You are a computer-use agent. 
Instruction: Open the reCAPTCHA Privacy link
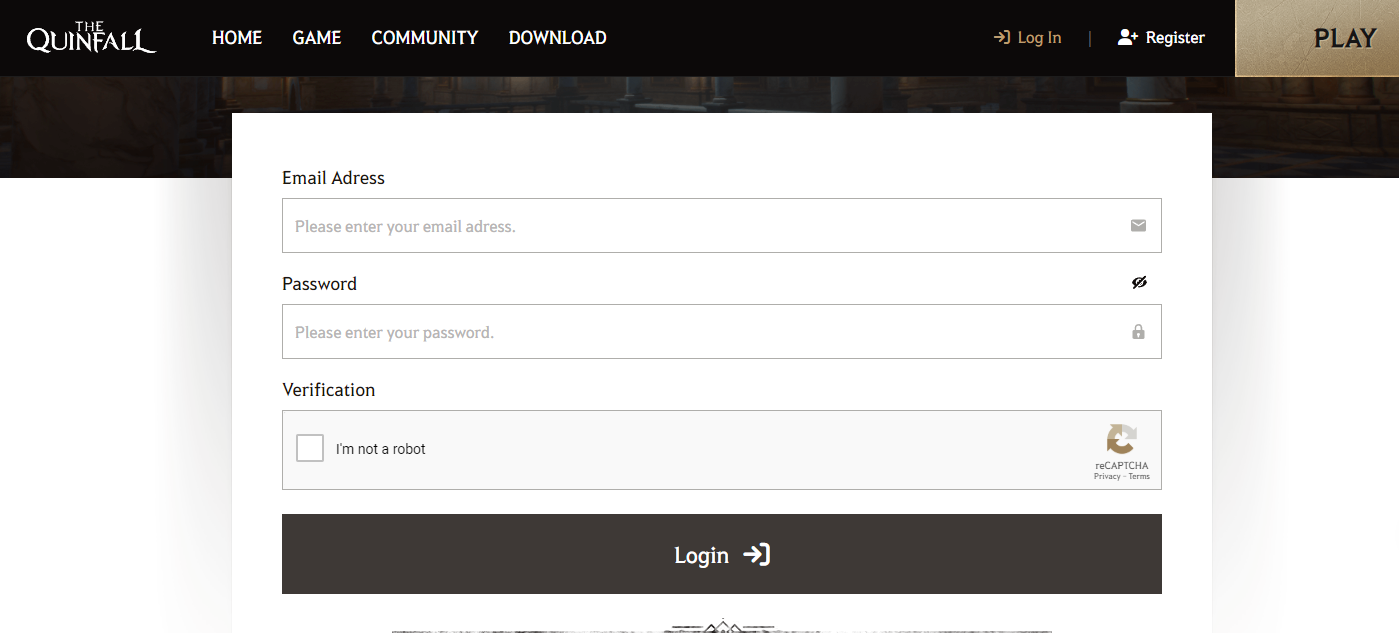coord(1107,477)
